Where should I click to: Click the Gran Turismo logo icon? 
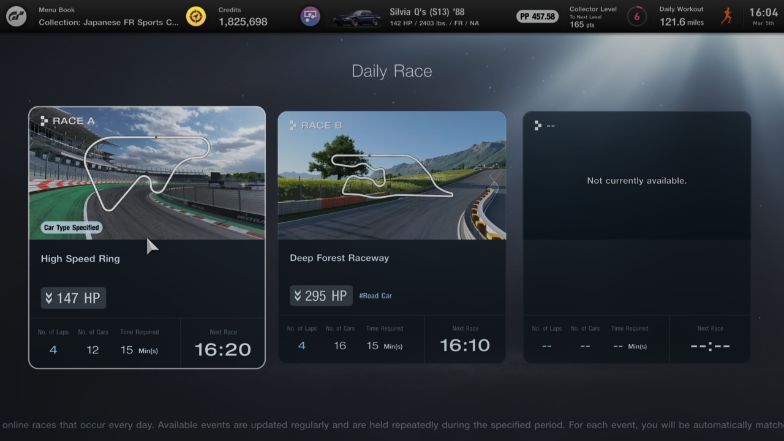(x=16, y=16)
